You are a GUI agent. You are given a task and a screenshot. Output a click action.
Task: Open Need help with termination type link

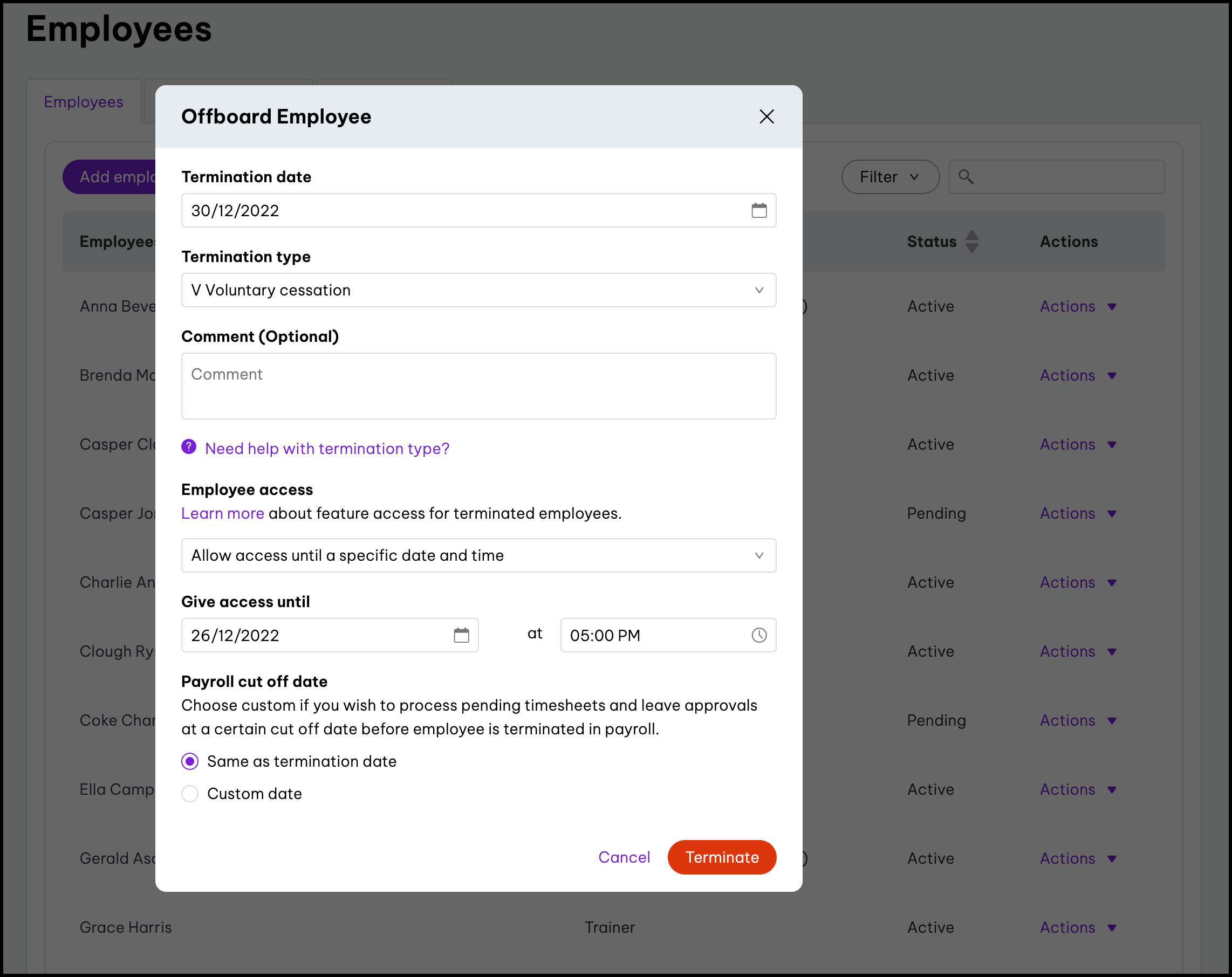click(x=327, y=449)
